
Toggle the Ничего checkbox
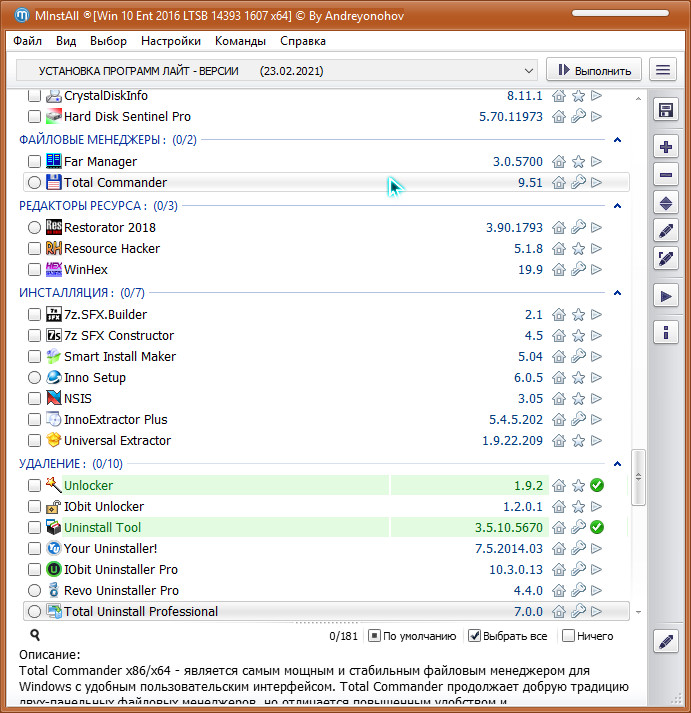click(x=568, y=636)
